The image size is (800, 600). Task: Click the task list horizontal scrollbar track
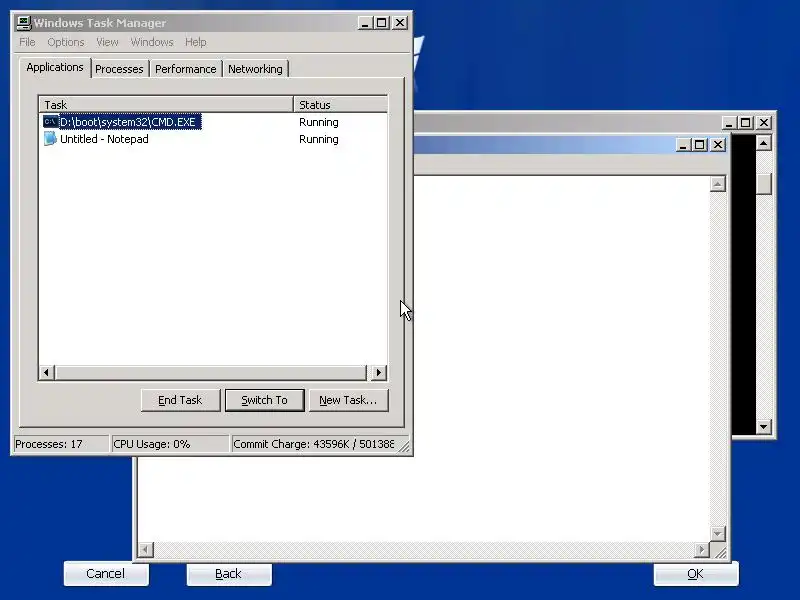tap(211, 372)
